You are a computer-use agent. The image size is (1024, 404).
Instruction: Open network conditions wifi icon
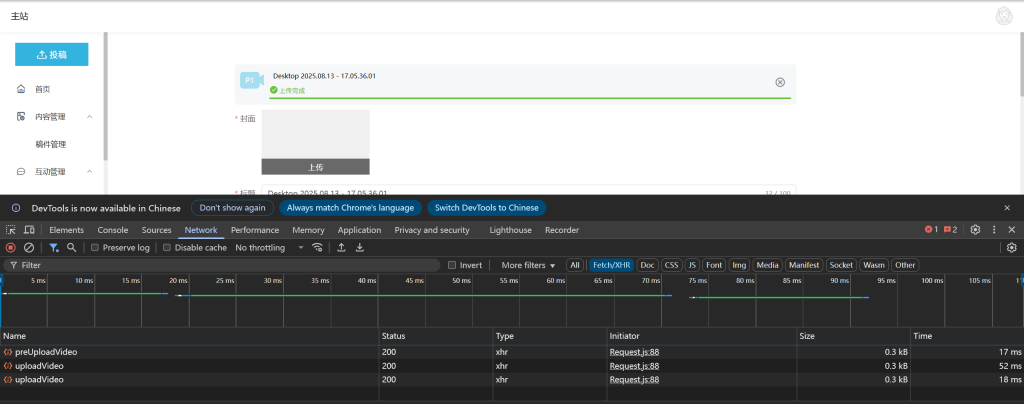318,247
